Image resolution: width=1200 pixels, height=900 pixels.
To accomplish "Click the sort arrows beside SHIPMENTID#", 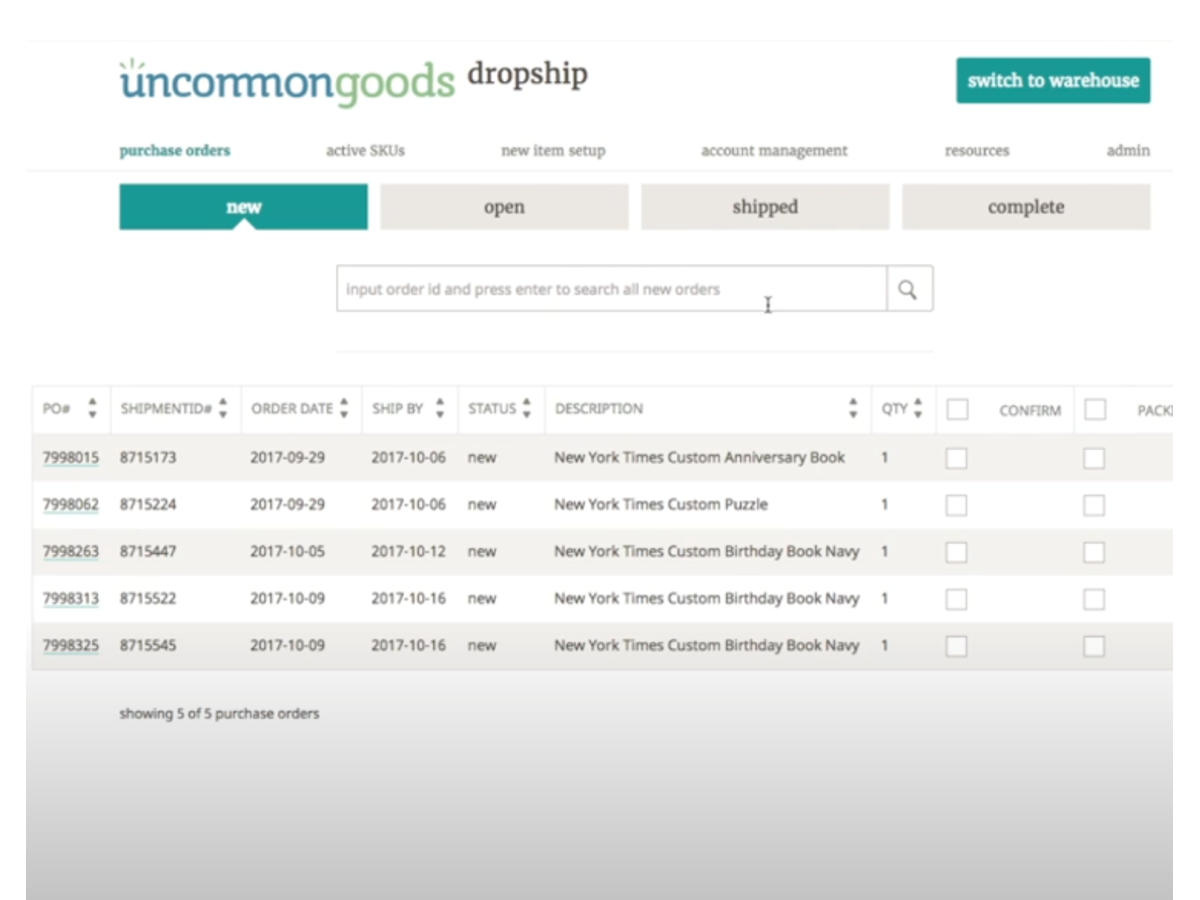I will coord(223,408).
